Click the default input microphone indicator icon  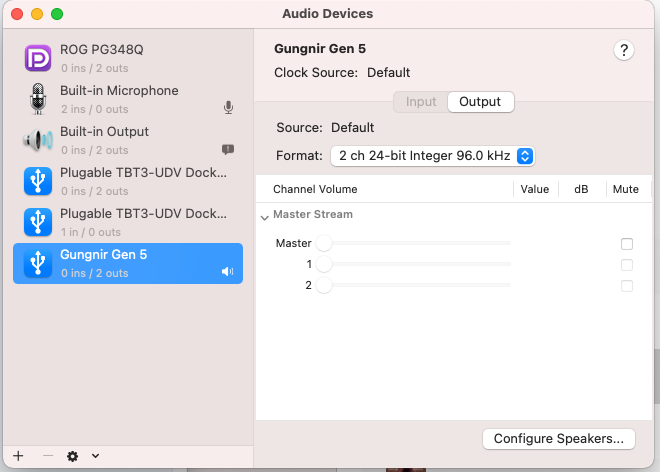point(228,108)
